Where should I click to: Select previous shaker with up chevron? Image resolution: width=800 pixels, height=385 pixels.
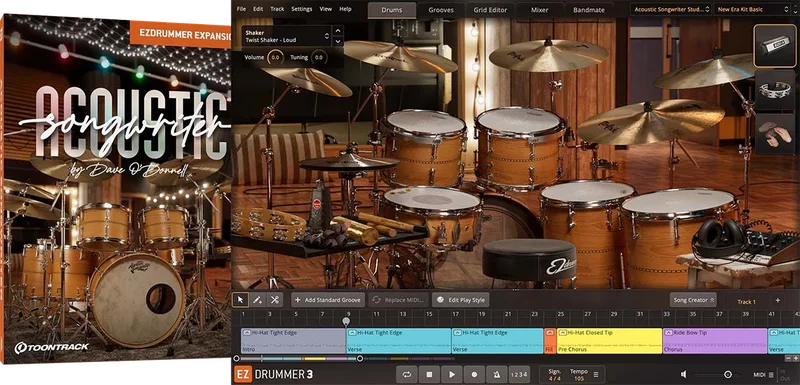pos(337,31)
